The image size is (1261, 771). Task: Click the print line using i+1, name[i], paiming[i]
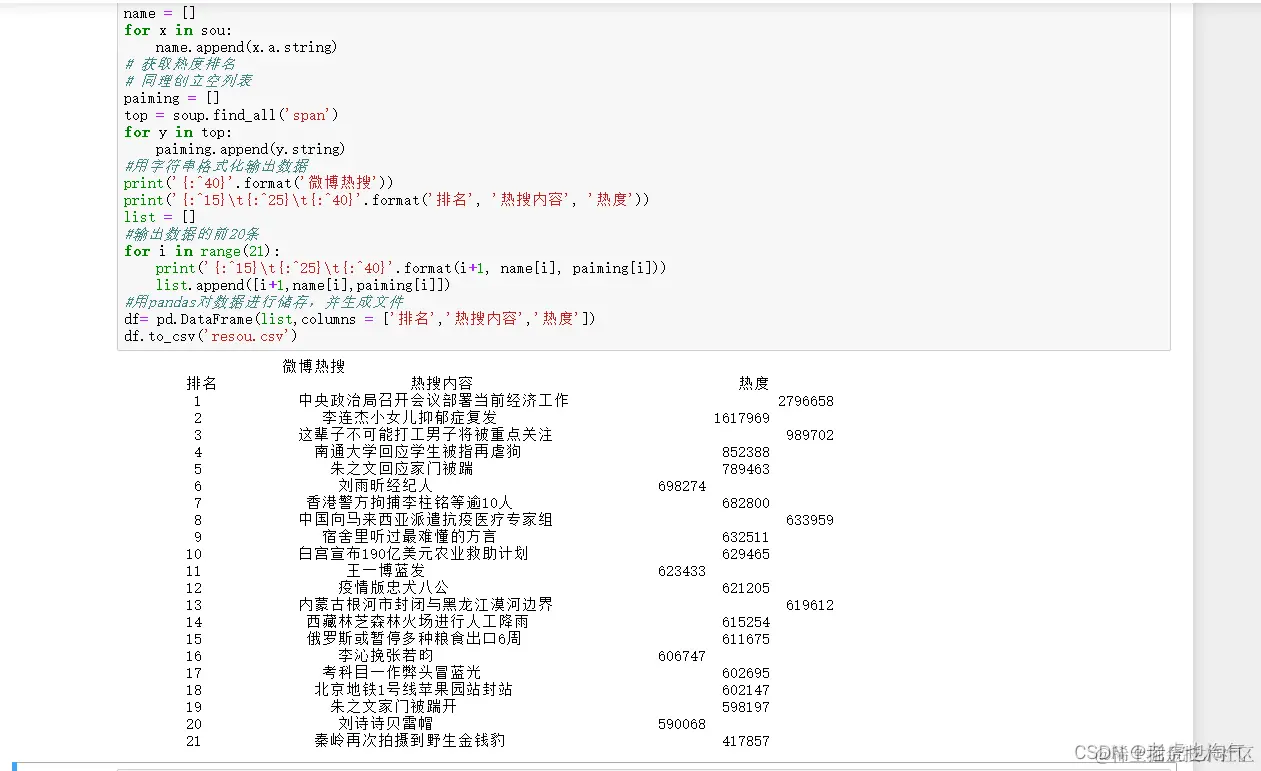coord(410,268)
